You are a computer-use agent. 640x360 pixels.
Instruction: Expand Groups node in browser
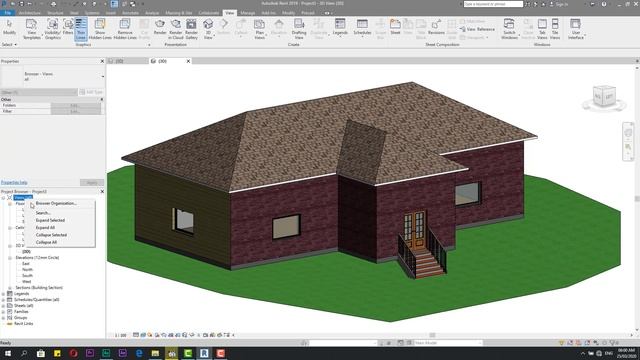click(x=4, y=318)
